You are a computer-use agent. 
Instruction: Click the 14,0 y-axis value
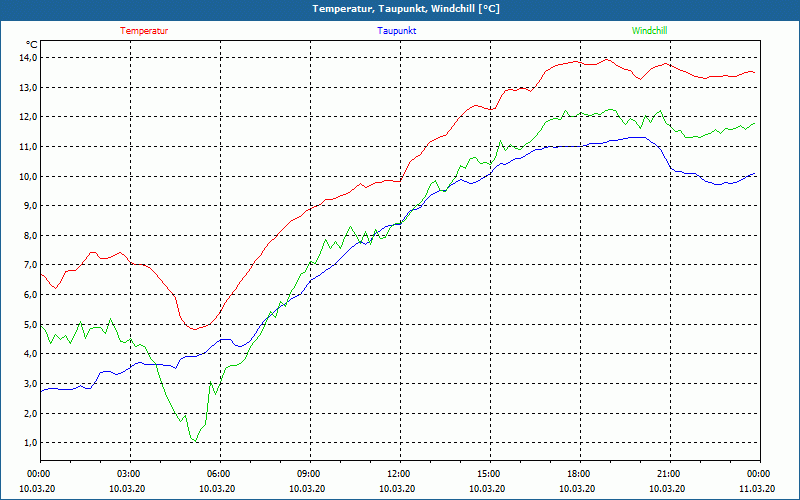pos(28,58)
